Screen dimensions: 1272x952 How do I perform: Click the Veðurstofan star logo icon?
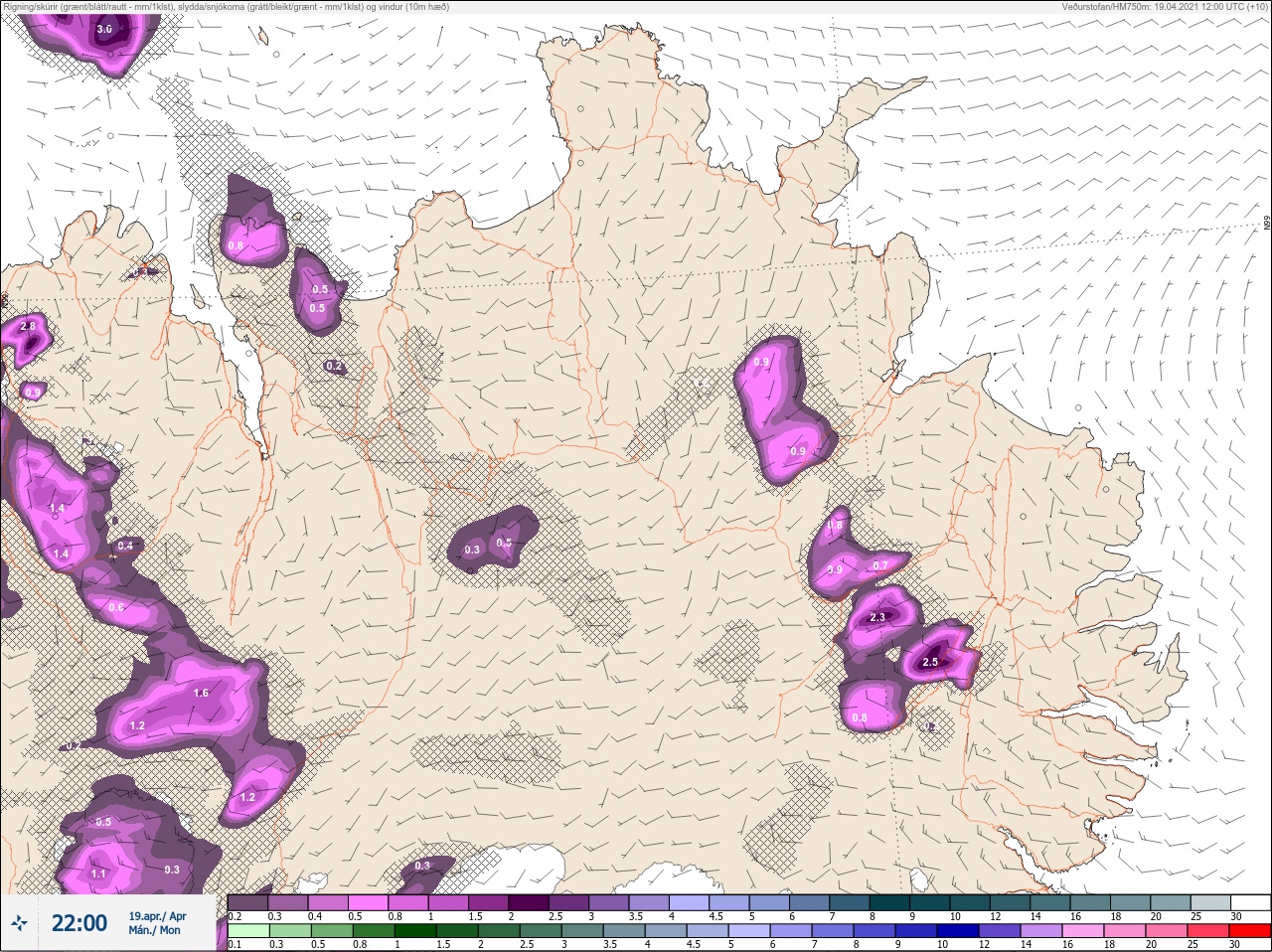click(18, 924)
